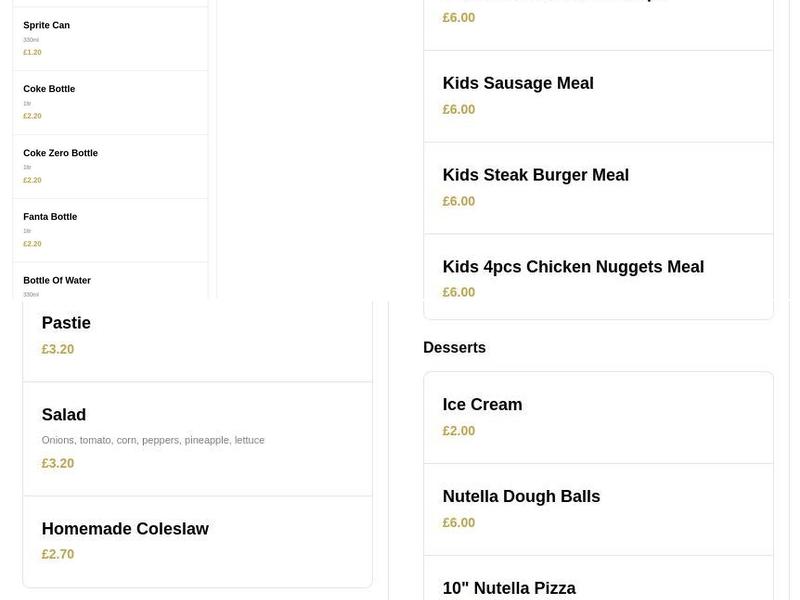Click the £6.00 price under Kids Sausage Meal

click(458, 108)
